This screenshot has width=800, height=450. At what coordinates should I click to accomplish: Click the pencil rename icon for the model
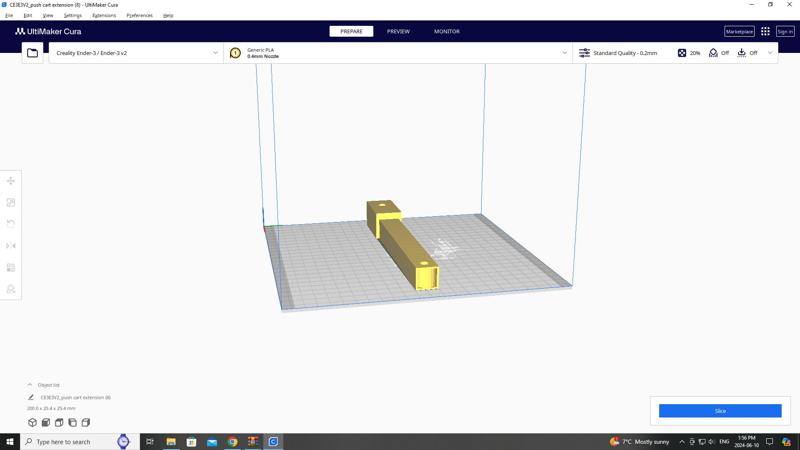tap(31, 397)
